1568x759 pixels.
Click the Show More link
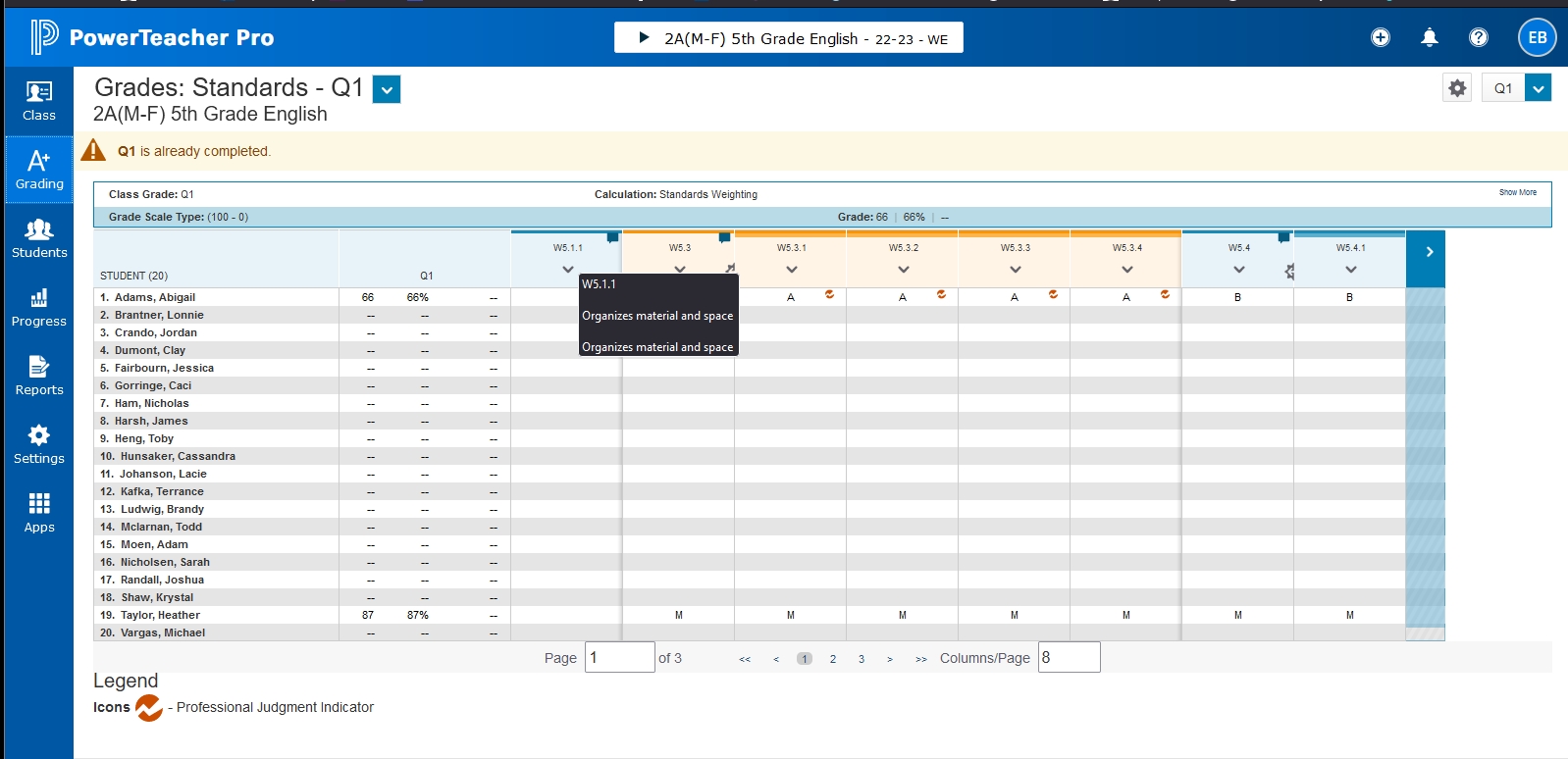[1517, 192]
